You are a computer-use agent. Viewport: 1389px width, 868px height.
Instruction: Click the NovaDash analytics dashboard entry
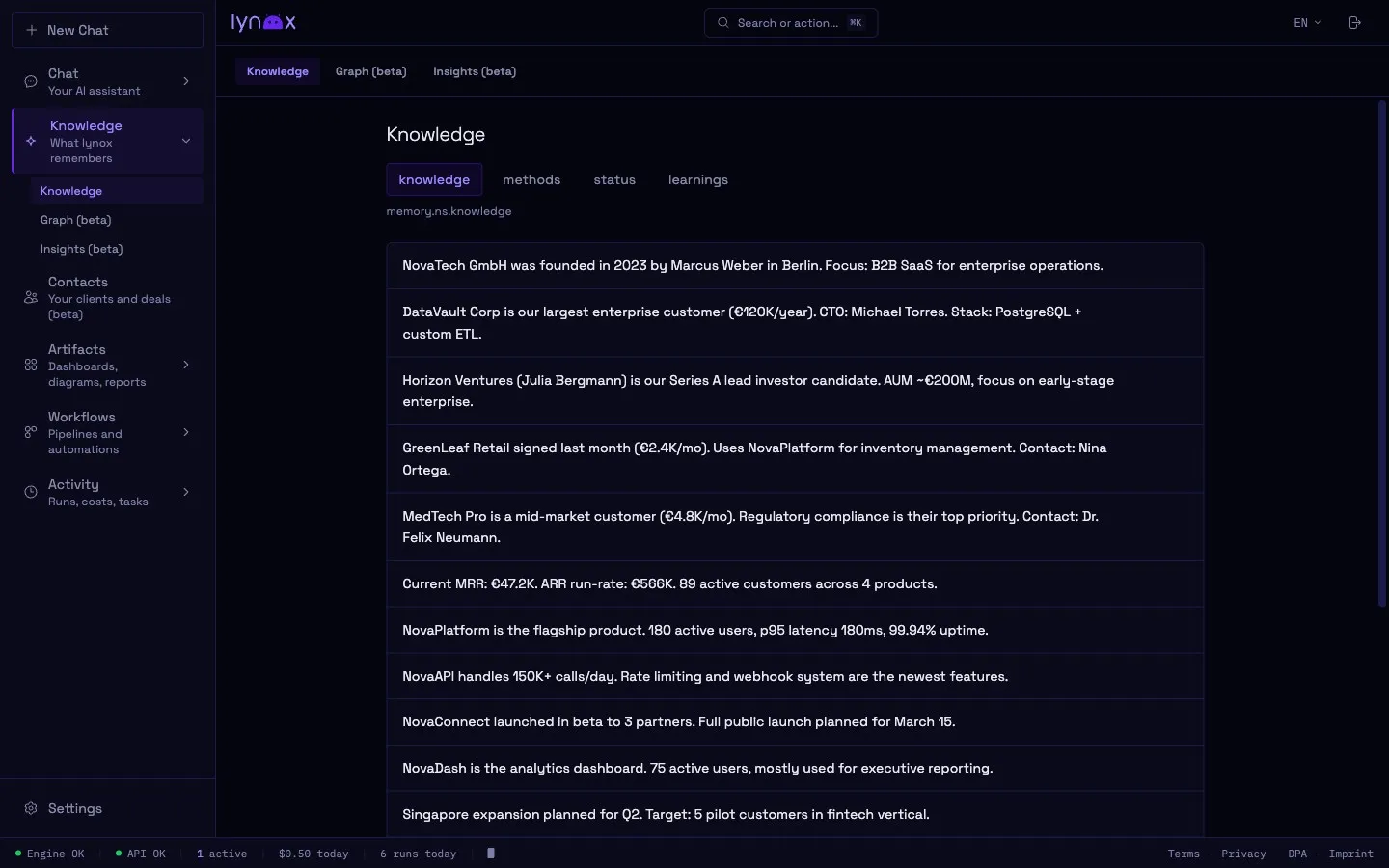(x=795, y=768)
